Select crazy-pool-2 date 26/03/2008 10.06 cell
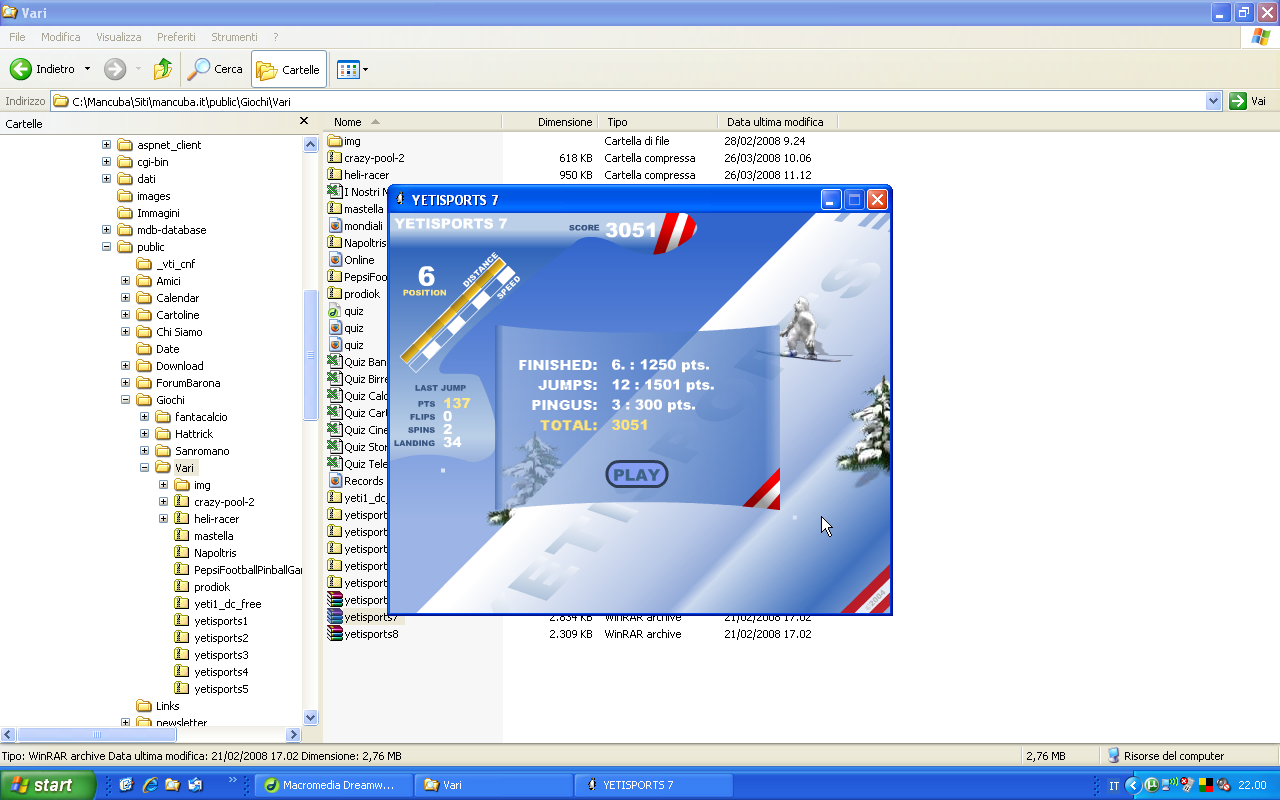The image size is (1280, 800). pos(768,158)
